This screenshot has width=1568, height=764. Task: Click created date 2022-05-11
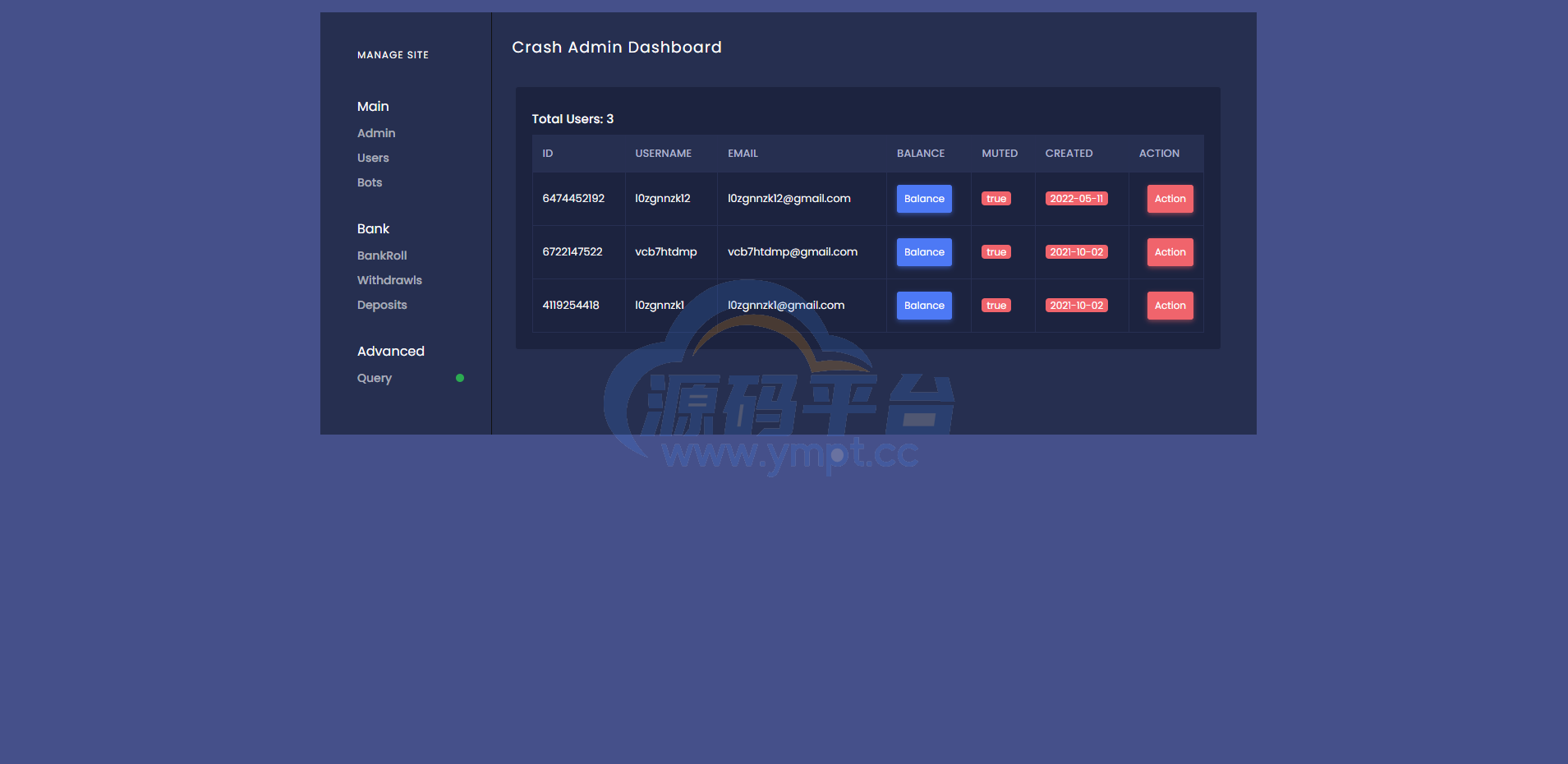click(x=1076, y=199)
